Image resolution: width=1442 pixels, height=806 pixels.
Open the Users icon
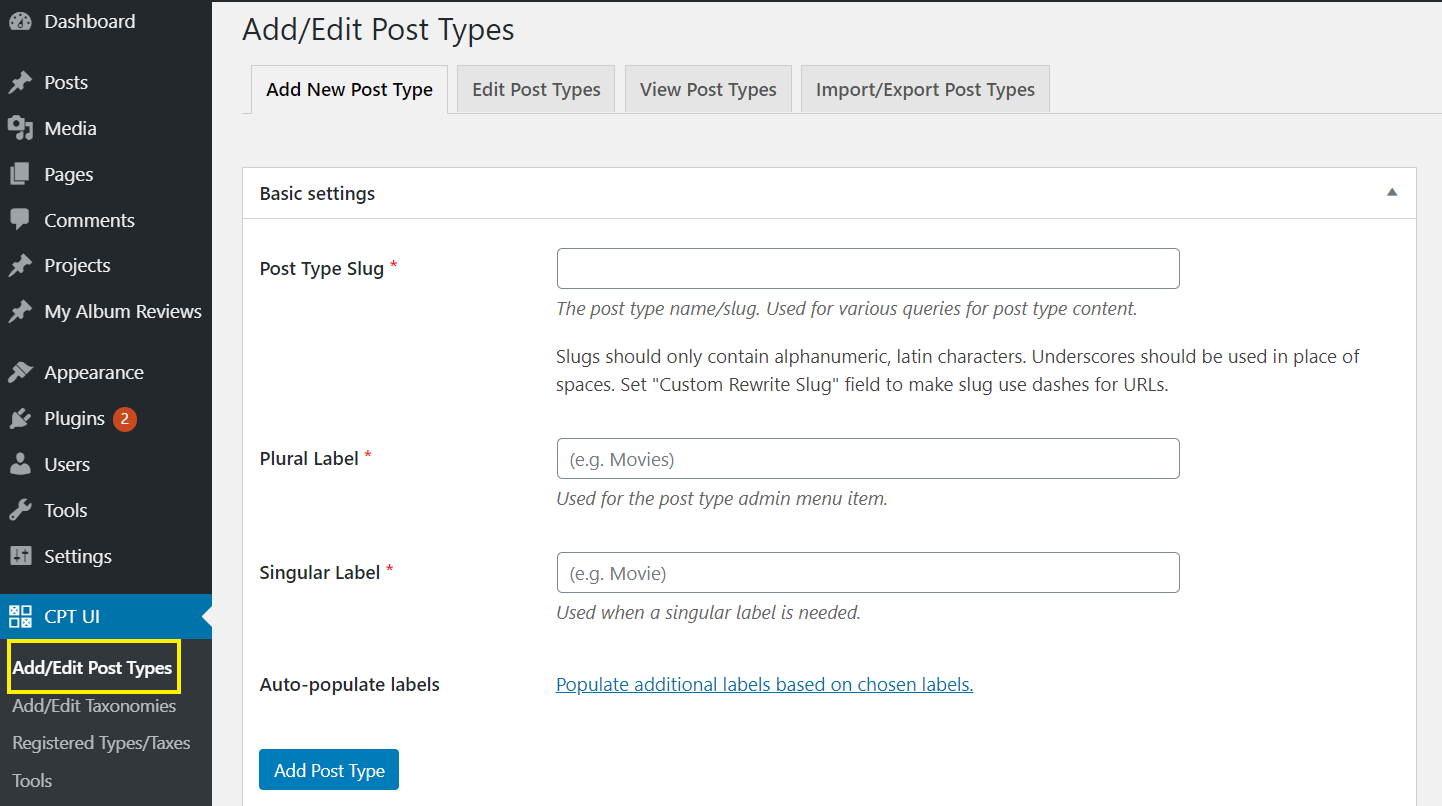(x=19, y=464)
